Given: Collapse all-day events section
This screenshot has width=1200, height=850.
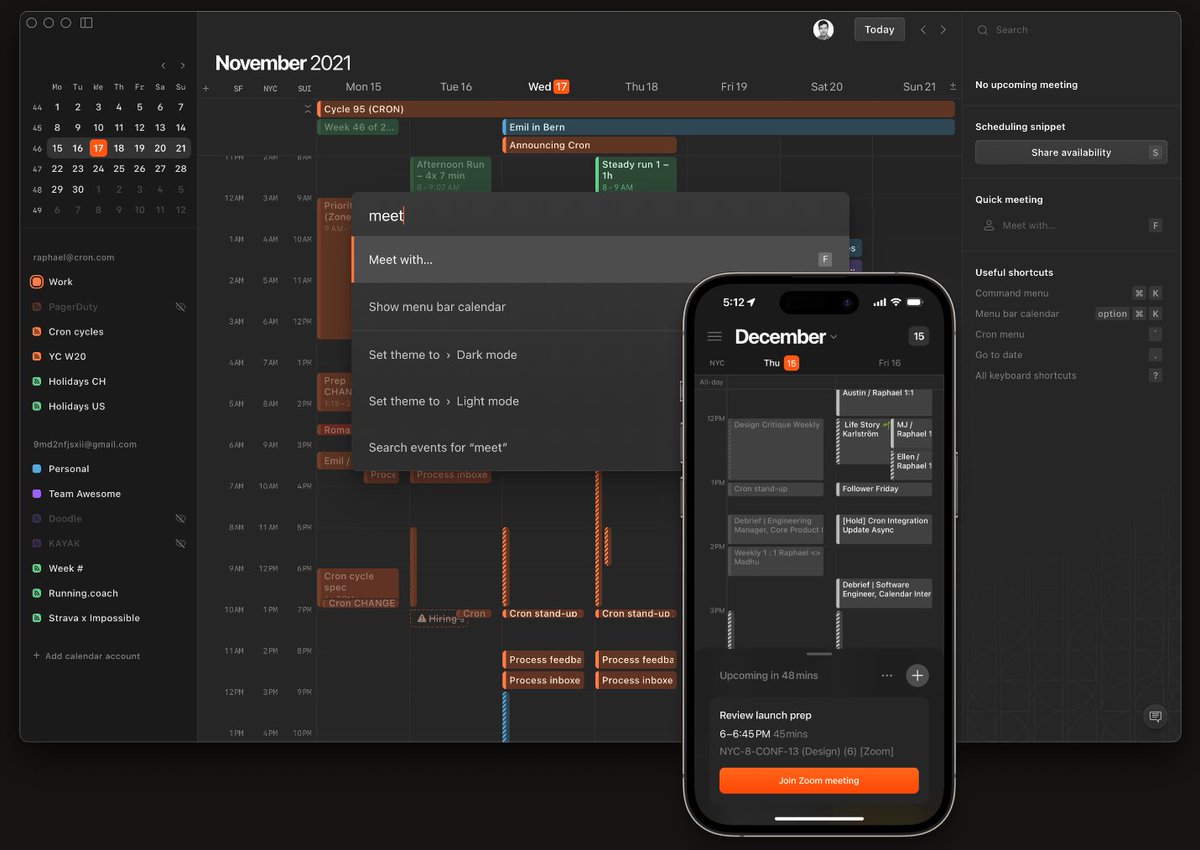Looking at the screenshot, I should point(308,109).
